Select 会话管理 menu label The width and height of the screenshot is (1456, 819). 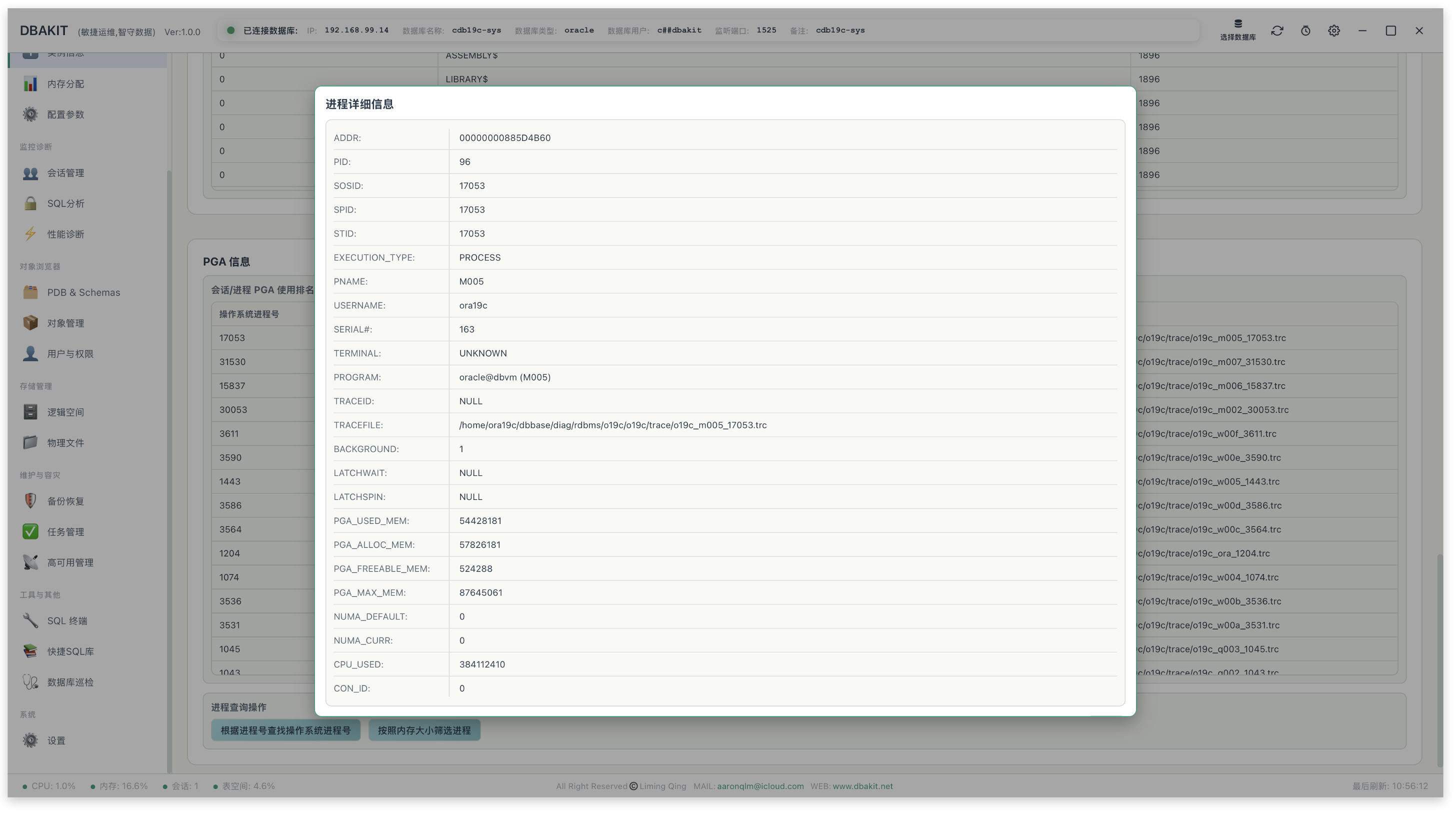65,173
